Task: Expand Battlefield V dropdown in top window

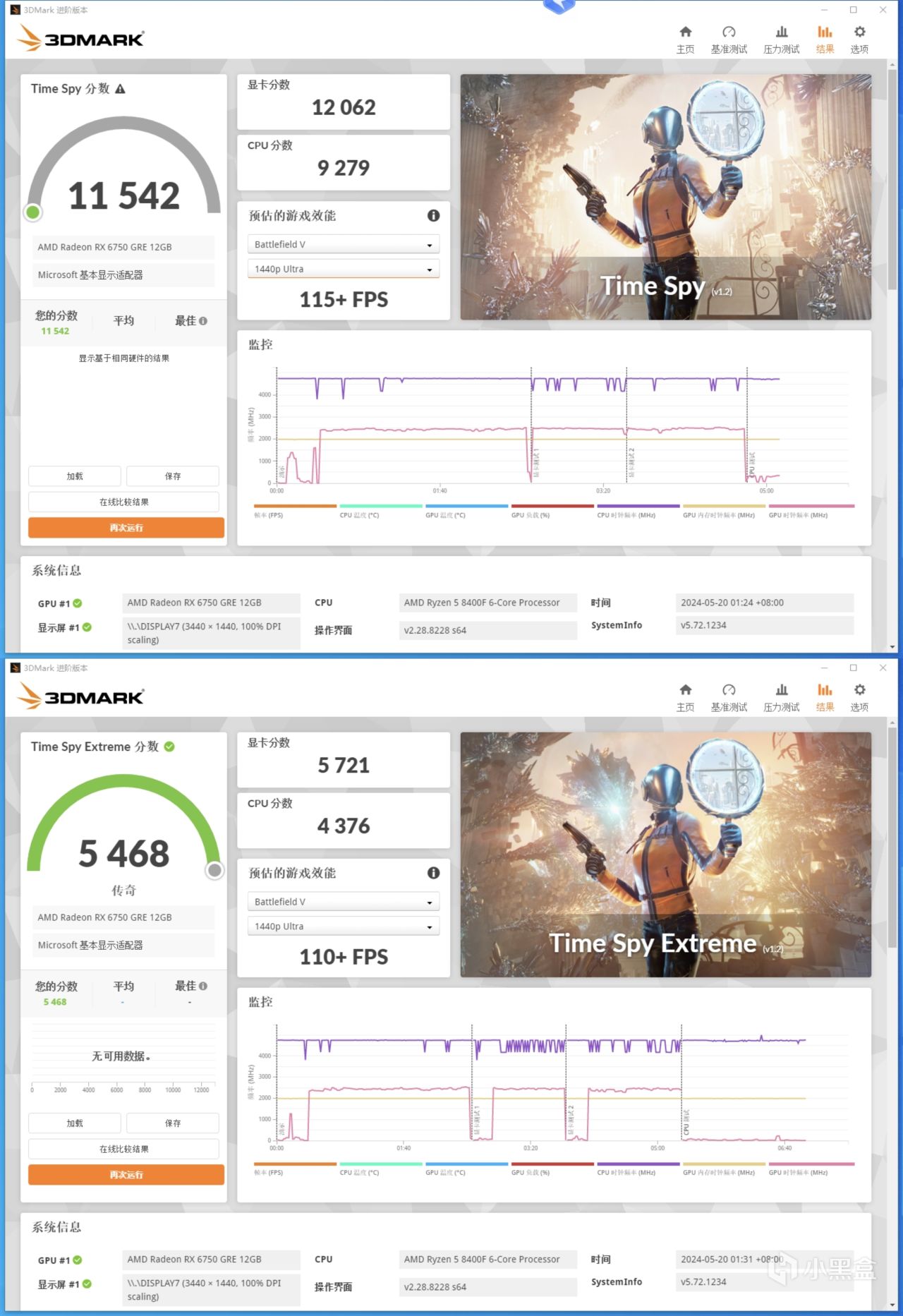Action: click(344, 244)
